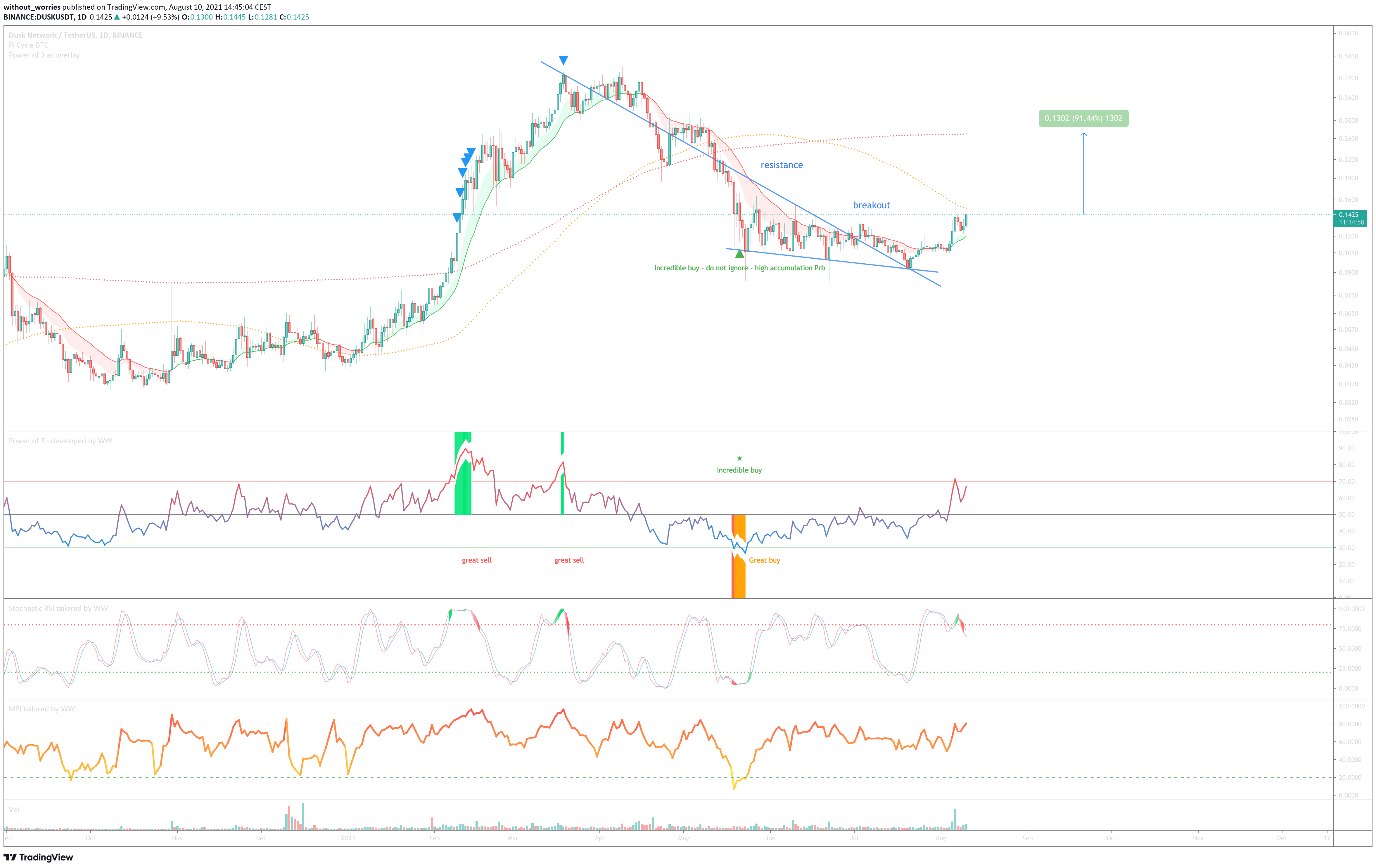Image resolution: width=1376 pixels, height=868 pixels.
Task: Select the Stochastic RSI tailored by WW label
Action: [x=58, y=608]
